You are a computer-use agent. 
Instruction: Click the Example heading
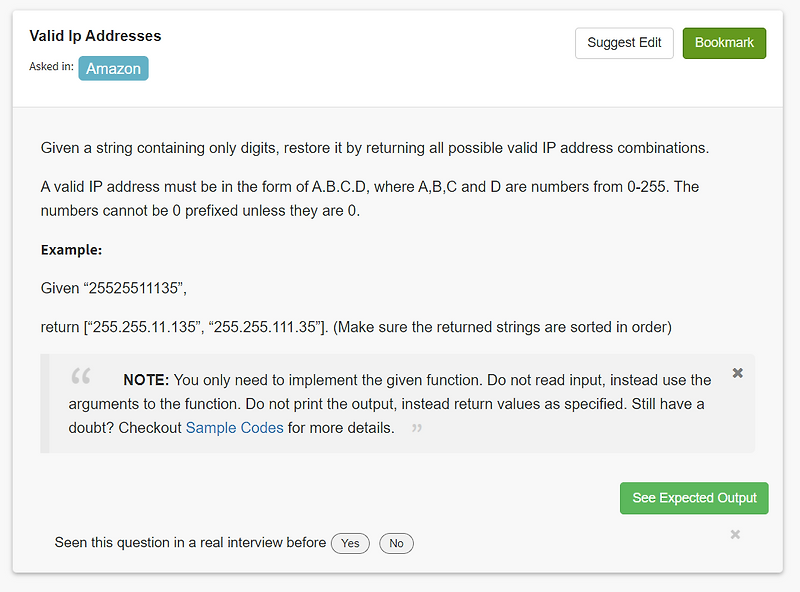(62, 249)
